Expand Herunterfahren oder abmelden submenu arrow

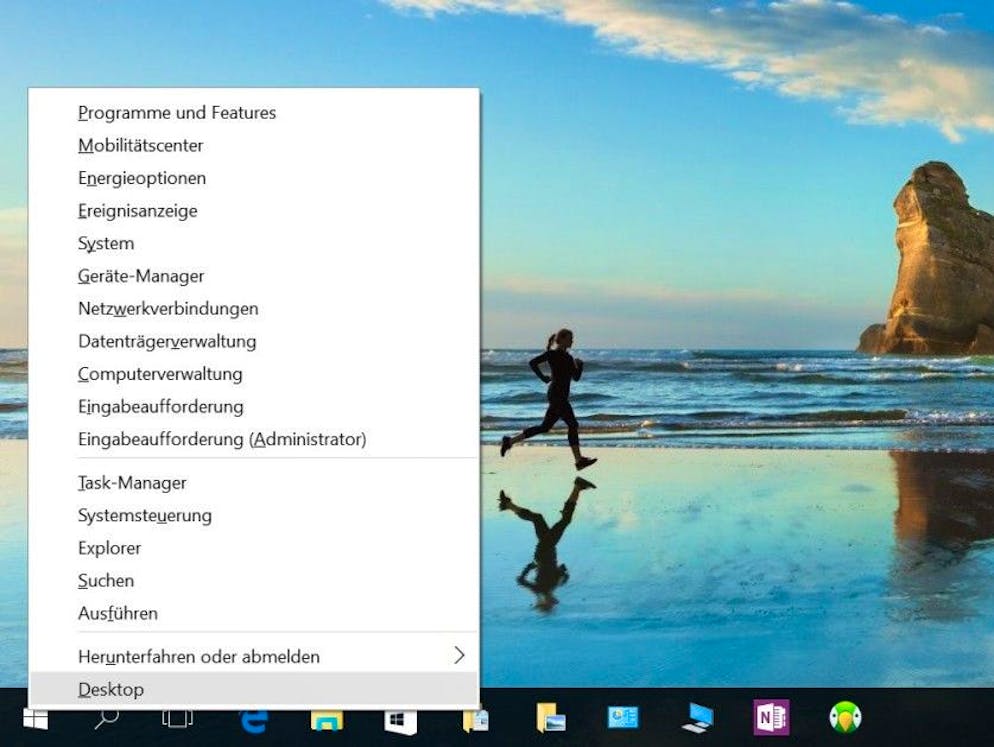[460, 656]
